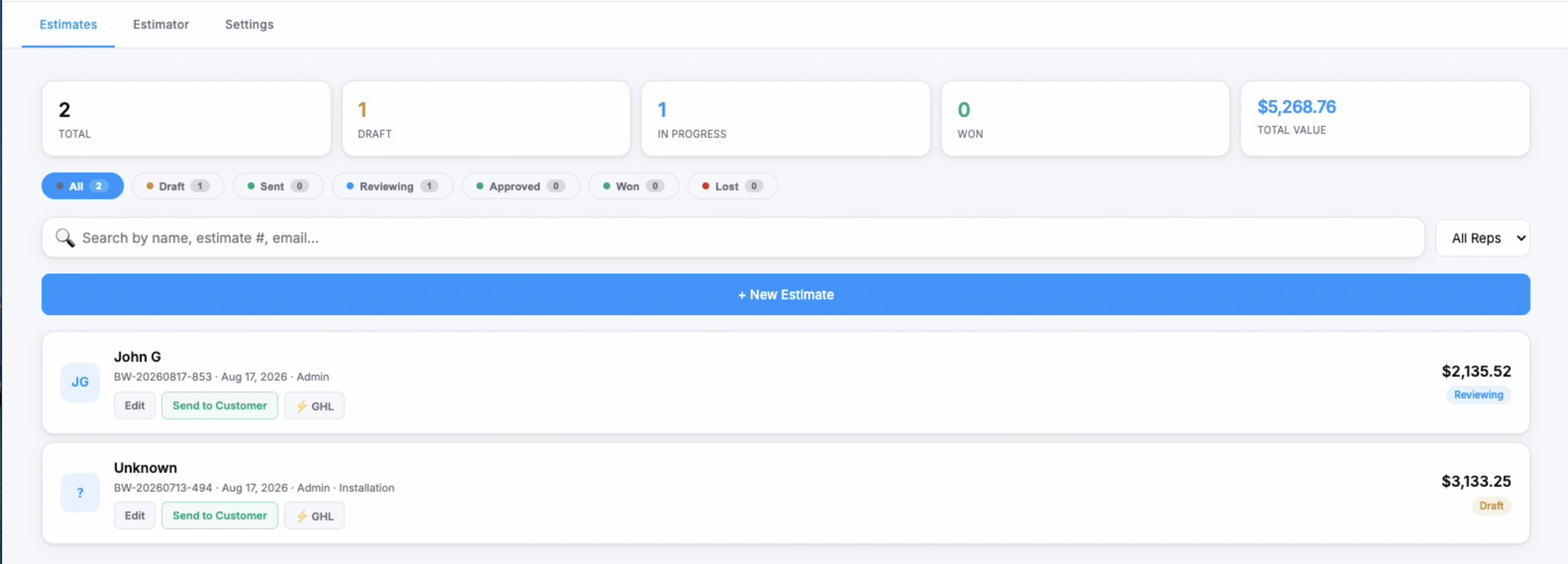Filter estimates by Lost status
The image size is (1568, 564).
(732, 186)
